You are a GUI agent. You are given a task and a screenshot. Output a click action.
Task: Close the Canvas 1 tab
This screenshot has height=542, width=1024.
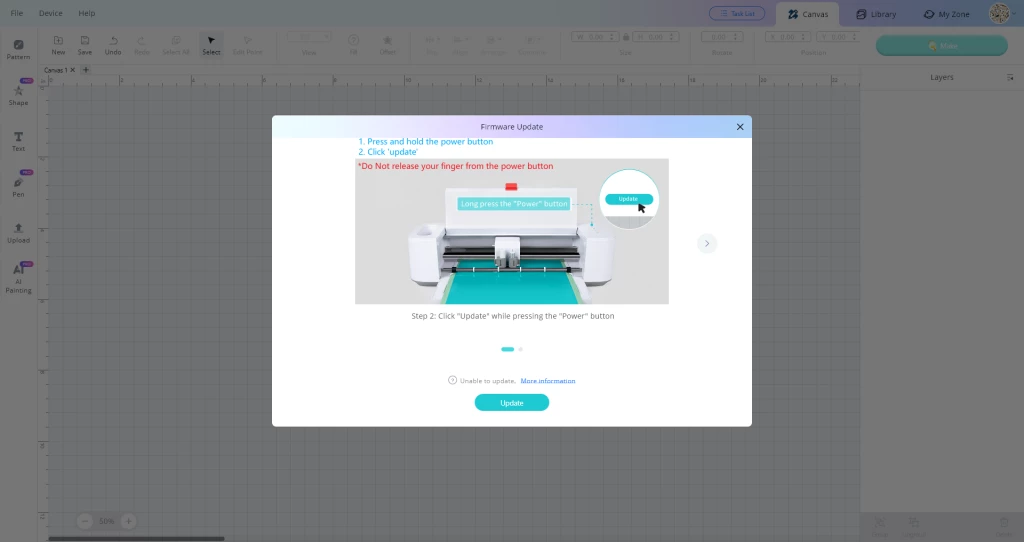click(72, 70)
